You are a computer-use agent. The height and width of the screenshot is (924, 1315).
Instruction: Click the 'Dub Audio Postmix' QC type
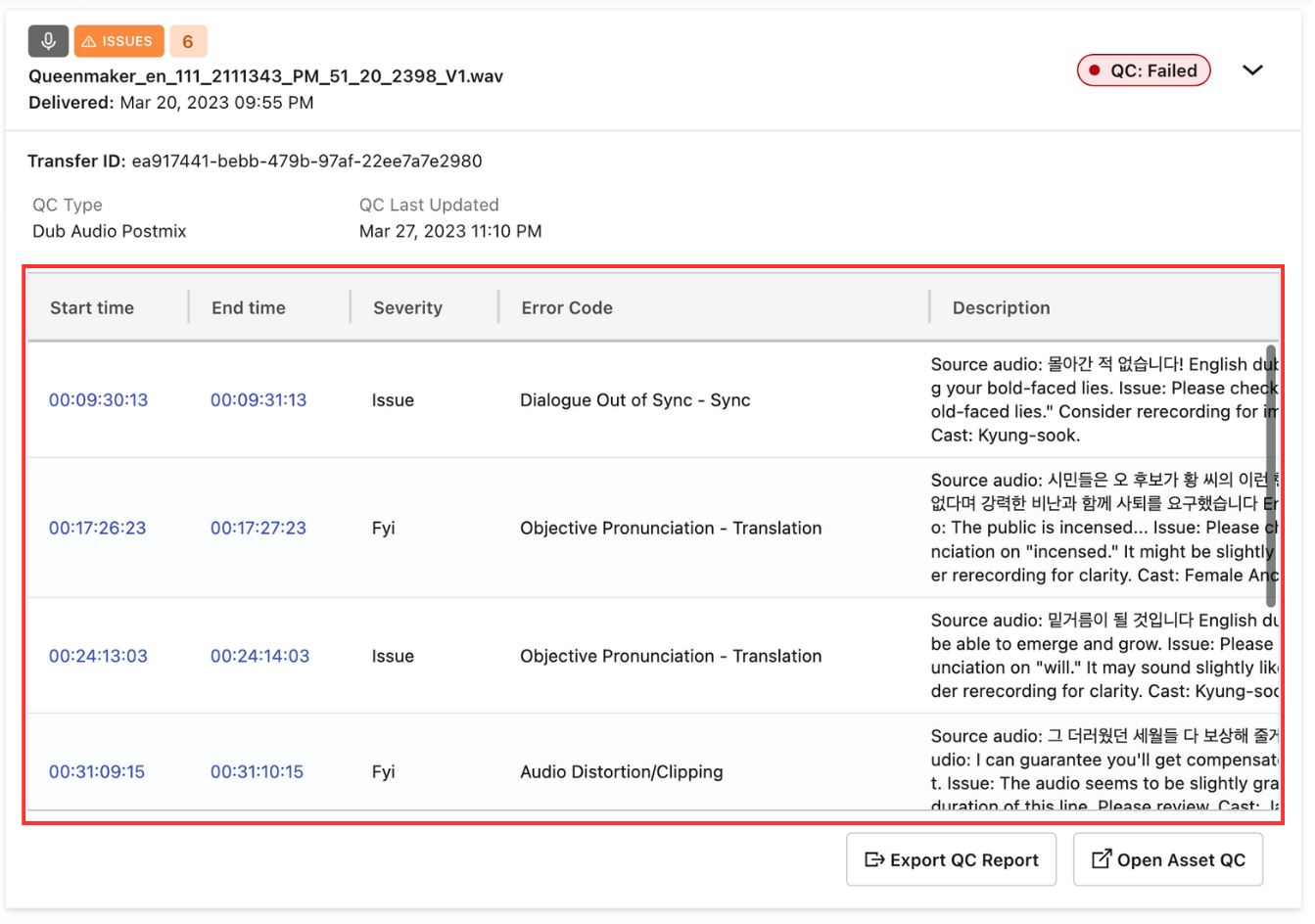110,231
